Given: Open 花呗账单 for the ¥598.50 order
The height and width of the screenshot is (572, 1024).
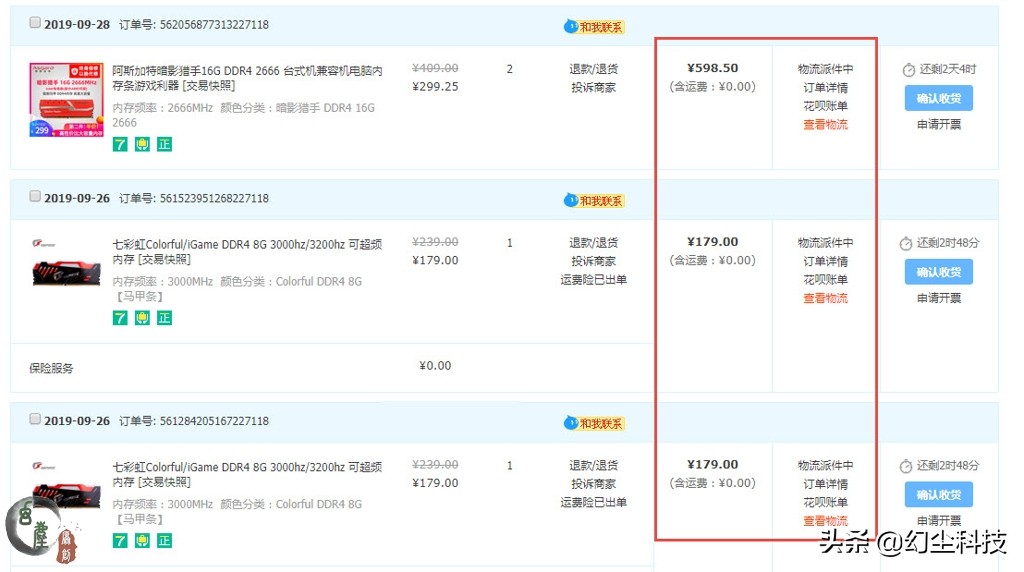Looking at the screenshot, I should tap(825, 106).
